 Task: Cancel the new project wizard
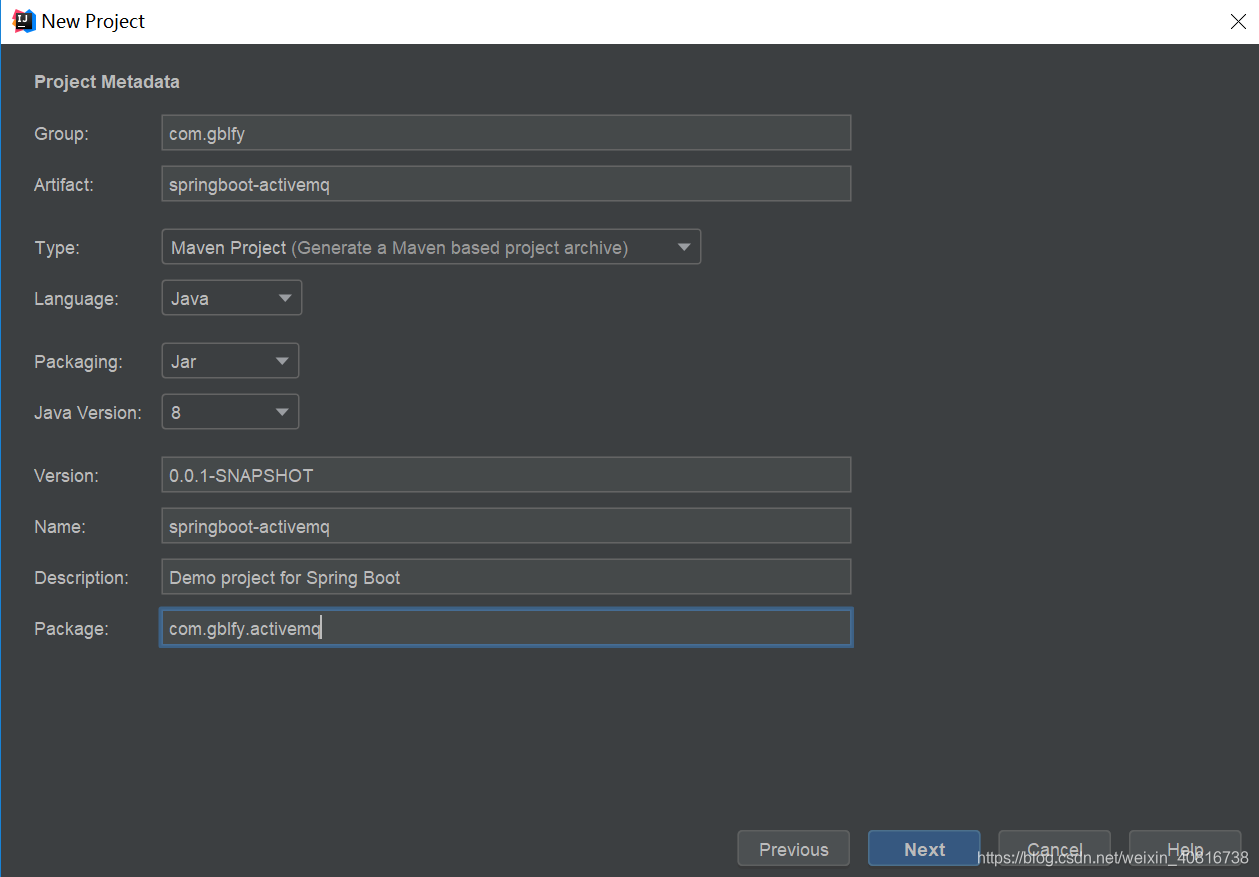(x=1055, y=849)
